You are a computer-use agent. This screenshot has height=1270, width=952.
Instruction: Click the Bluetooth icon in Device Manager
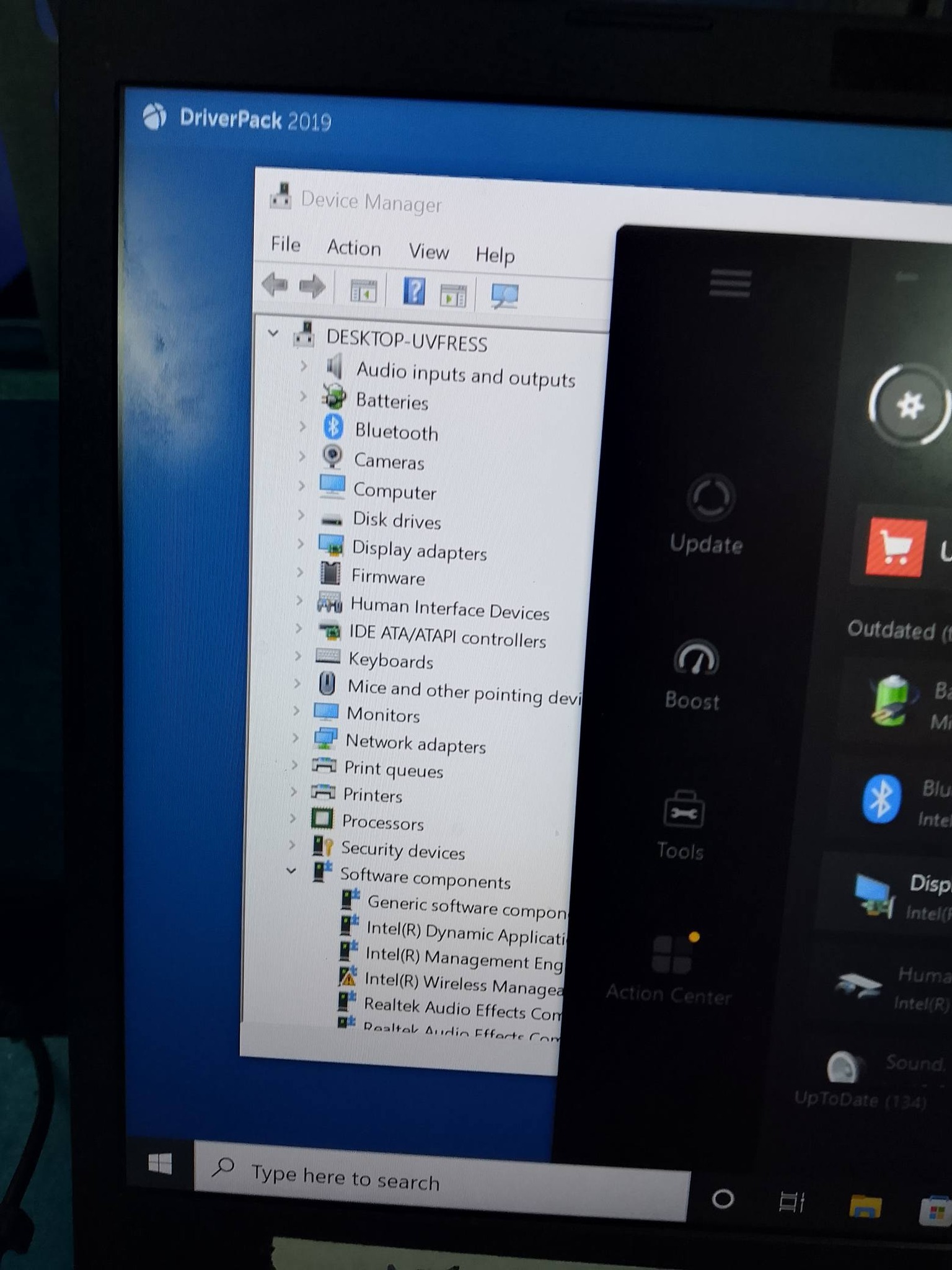pyautogui.click(x=333, y=427)
